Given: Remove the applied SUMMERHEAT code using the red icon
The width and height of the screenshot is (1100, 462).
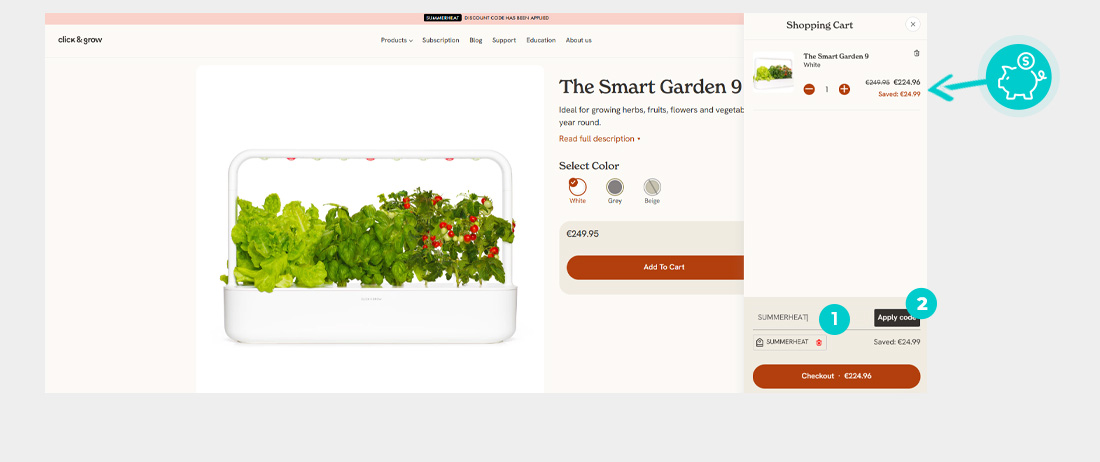Looking at the screenshot, I should pyautogui.click(x=819, y=342).
